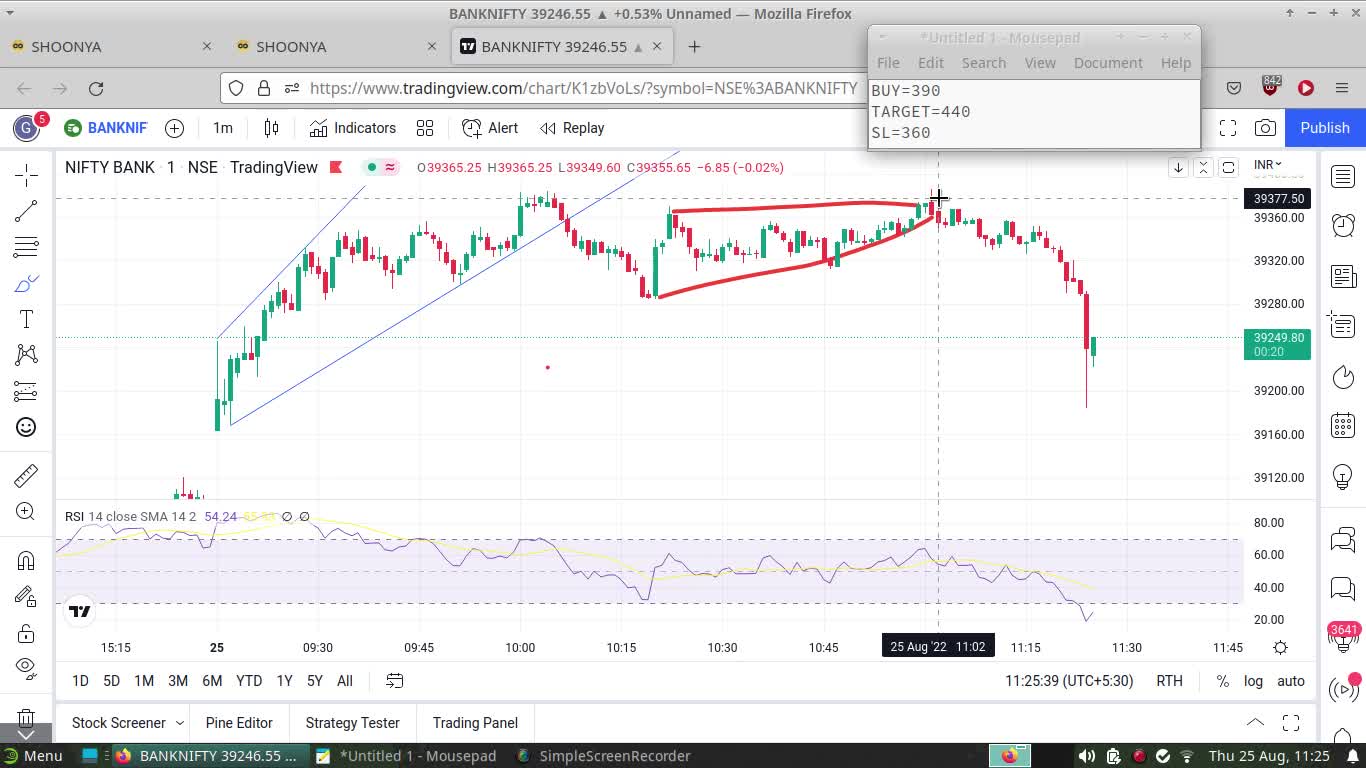Screen dimensions: 1366x768
Task: Open the calendar panel
Action: pos(1343,426)
